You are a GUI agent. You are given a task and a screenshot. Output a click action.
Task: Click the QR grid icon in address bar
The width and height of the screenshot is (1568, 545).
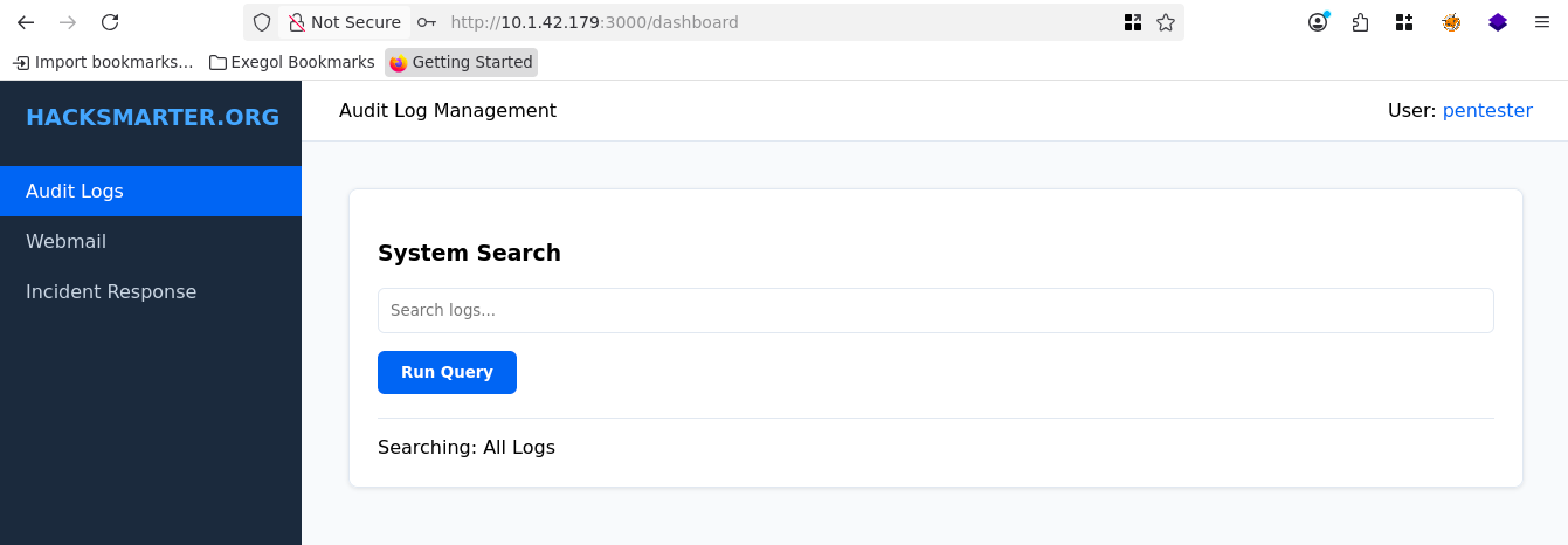pyautogui.click(x=1133, y=23)
